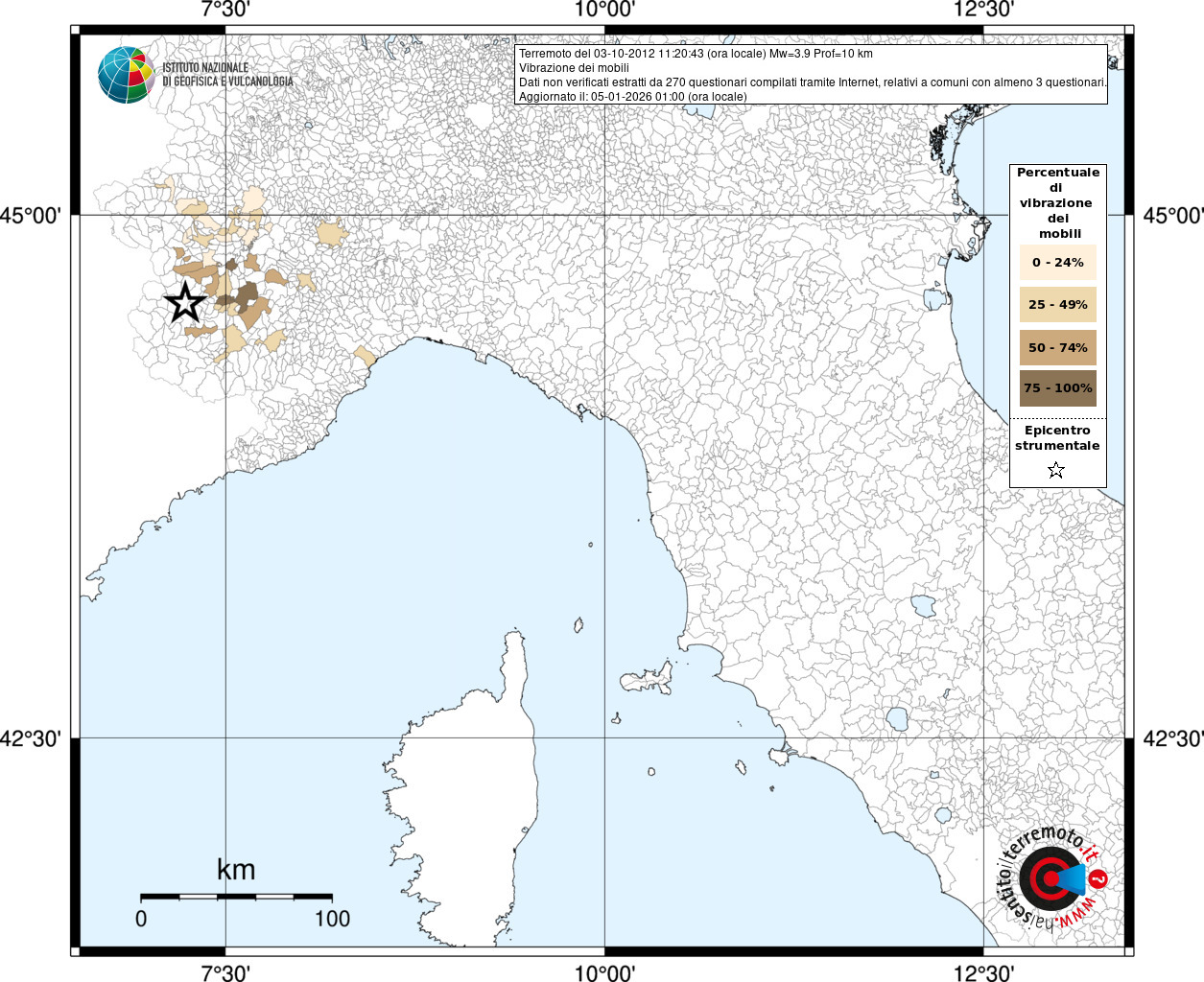
Task: Click the scale bar '0' value
Action: [141, 919]
